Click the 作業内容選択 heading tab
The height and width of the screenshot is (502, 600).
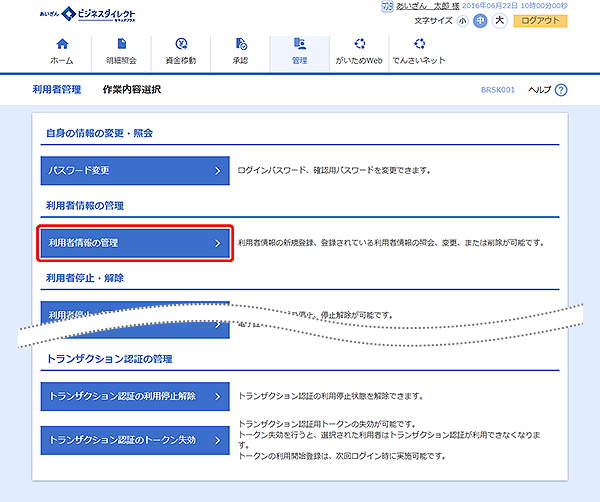[x=132, y=90]
